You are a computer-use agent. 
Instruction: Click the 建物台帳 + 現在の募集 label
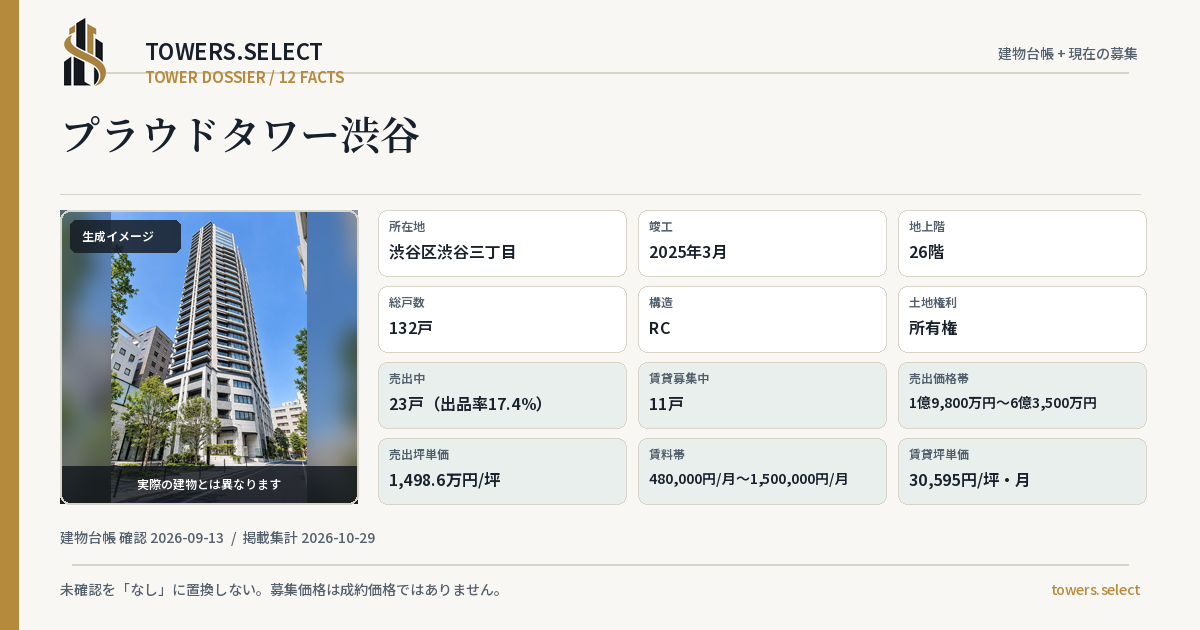(x=1068, y=53)
